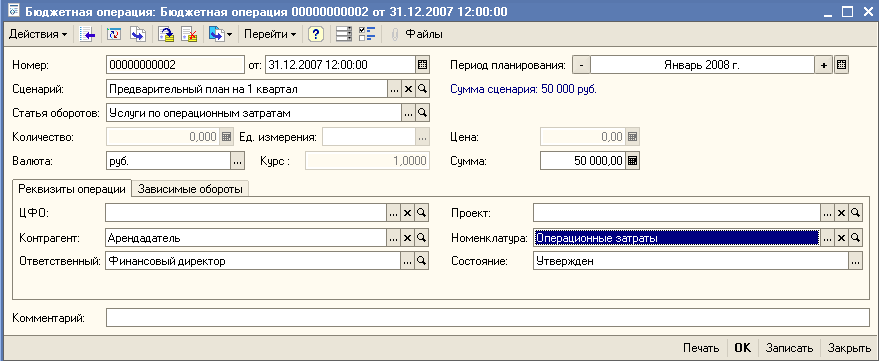The width and height of the screenshot is (879, 361).
Task: Clear the Проект field
Action: pos(842,213)
